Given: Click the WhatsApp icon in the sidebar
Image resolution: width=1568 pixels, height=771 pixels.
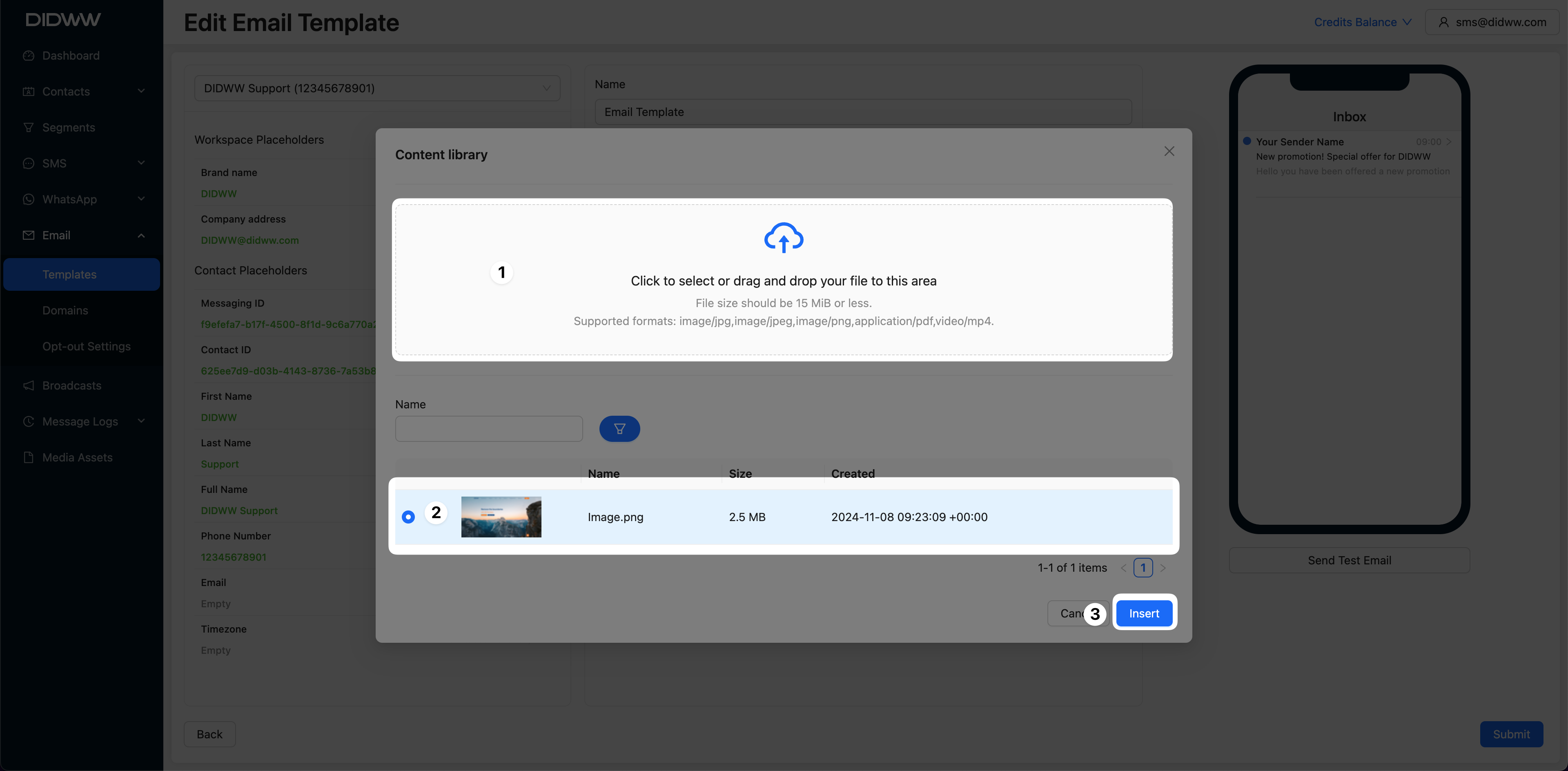Looking at the screenshot, I should (29, 200).
